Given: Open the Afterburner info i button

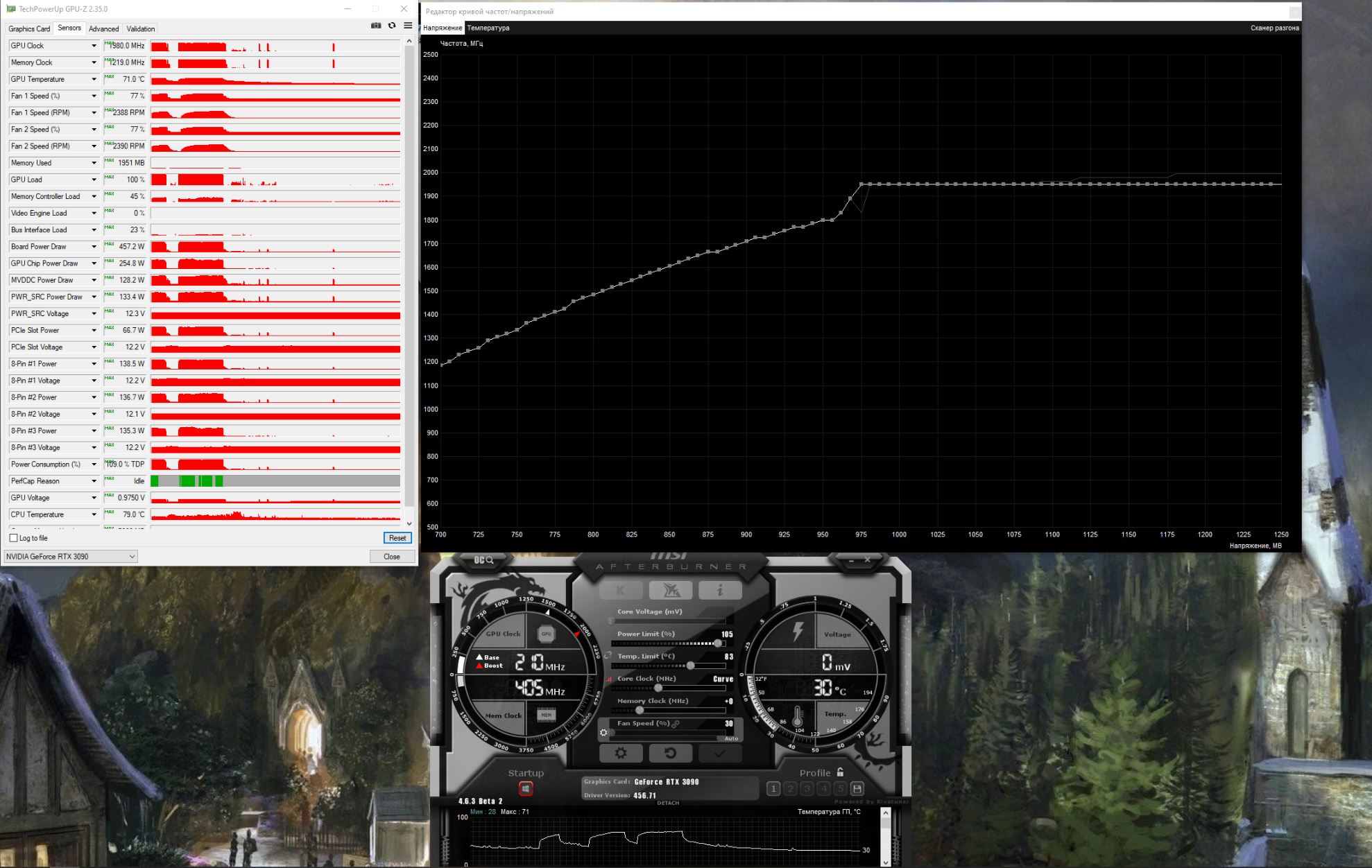Looking at the screenshot, I should pyautogui.click(x=719, y=590).
